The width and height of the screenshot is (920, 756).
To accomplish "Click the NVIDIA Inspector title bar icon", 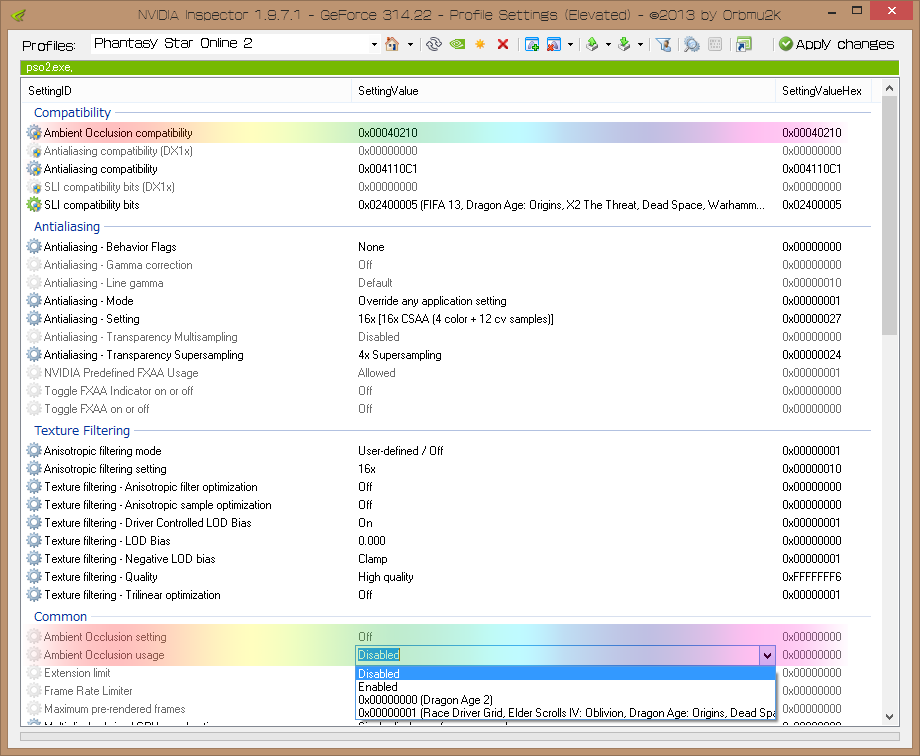I will pos(19,15).
